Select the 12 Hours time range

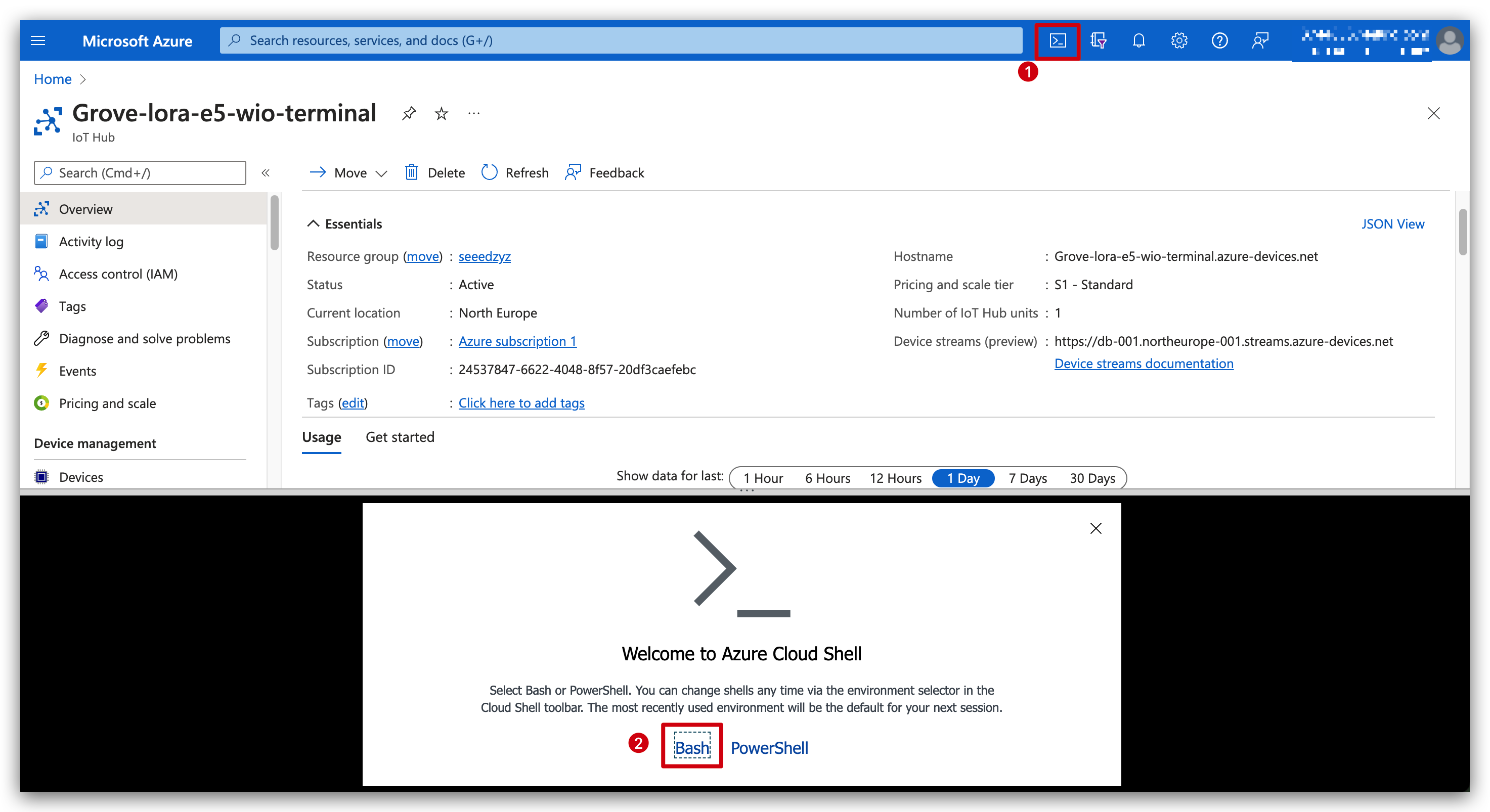pos(895,478)
